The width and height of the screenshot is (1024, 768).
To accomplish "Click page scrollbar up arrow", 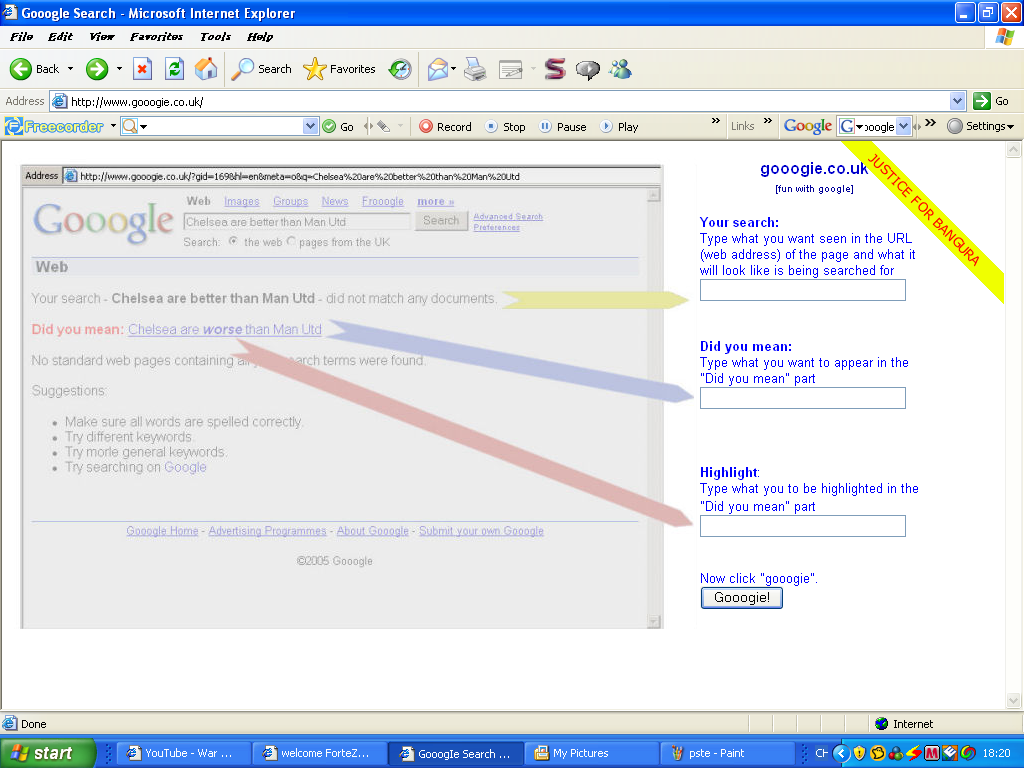I will pos(1014,150).
